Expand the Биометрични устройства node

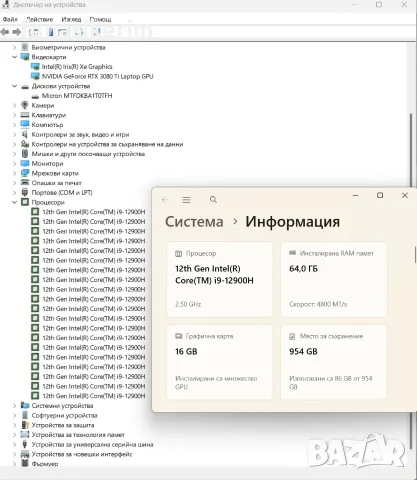(x=14, y=47)
